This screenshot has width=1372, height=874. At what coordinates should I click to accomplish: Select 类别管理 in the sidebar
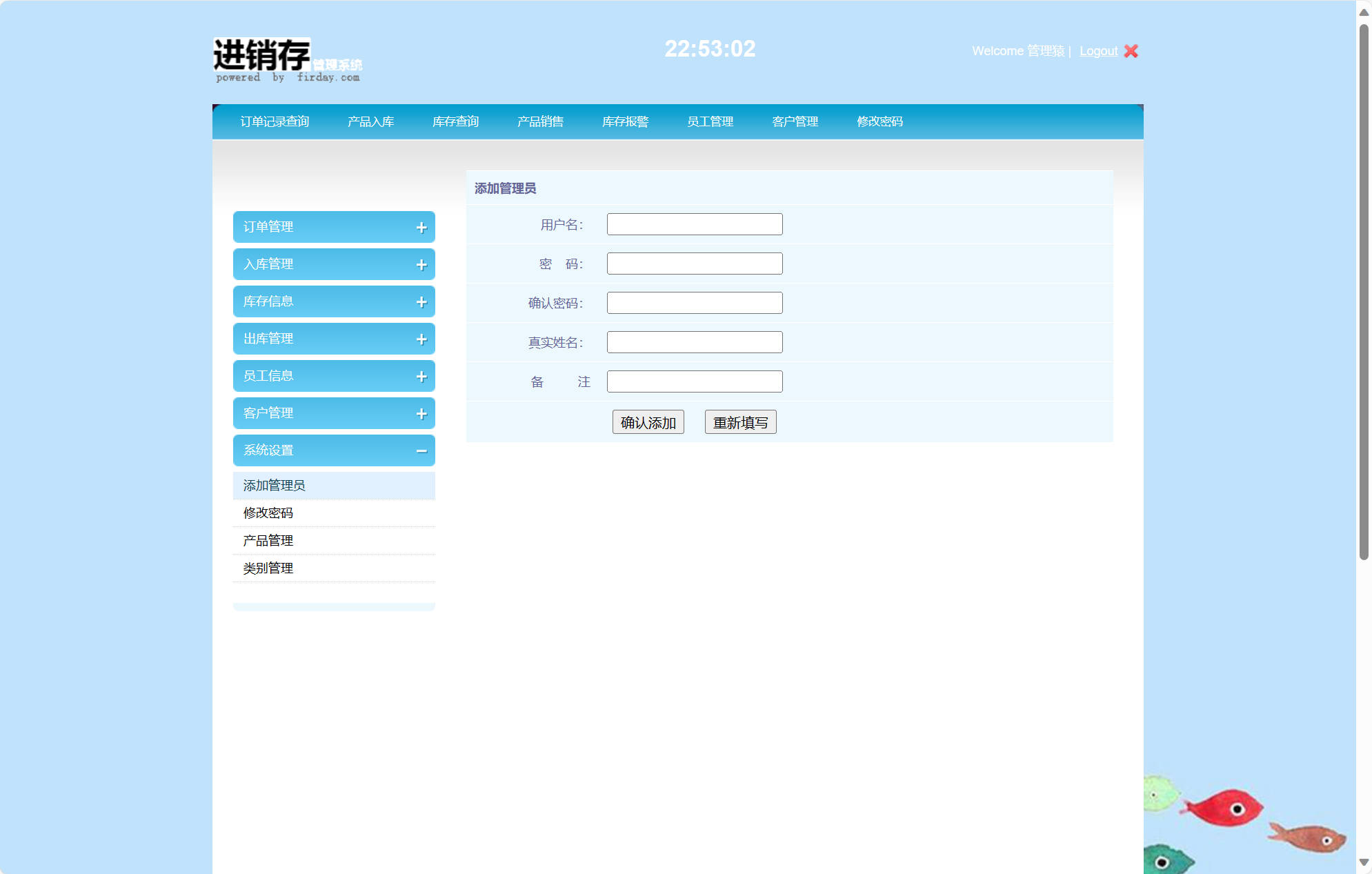pos(268,568)
